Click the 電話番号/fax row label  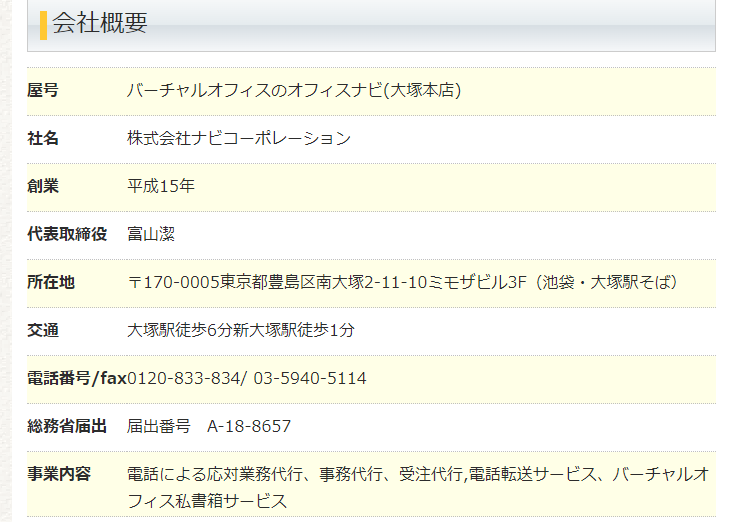click(x=77, y=378)
